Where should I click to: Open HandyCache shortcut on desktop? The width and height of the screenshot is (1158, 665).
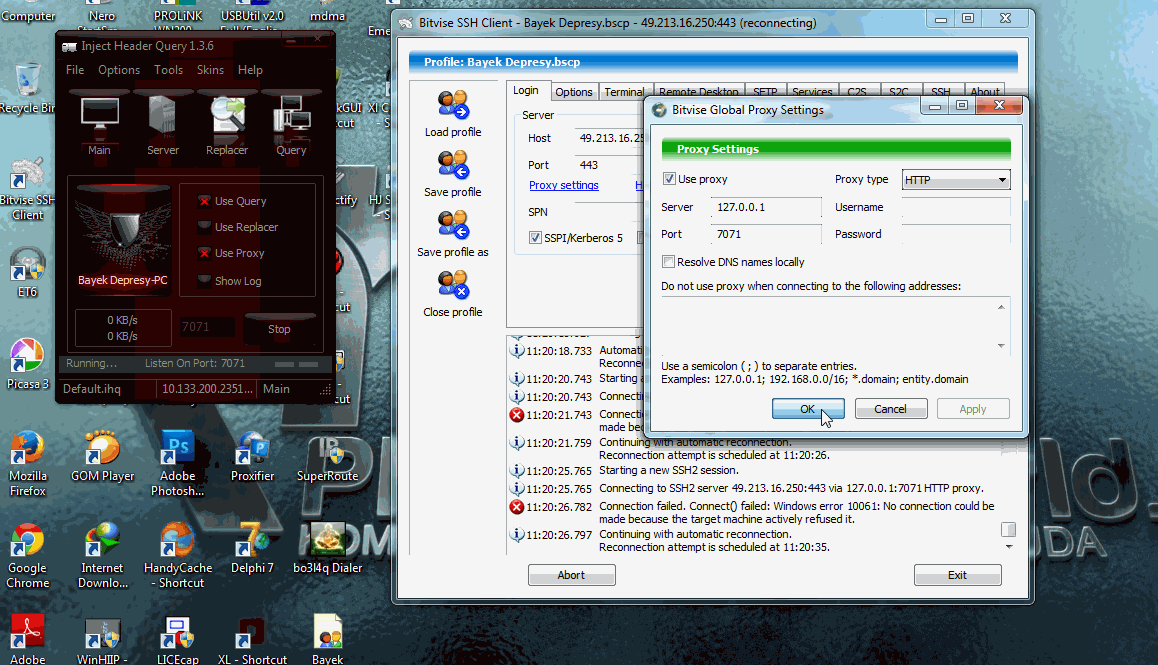tap(177, 556)
